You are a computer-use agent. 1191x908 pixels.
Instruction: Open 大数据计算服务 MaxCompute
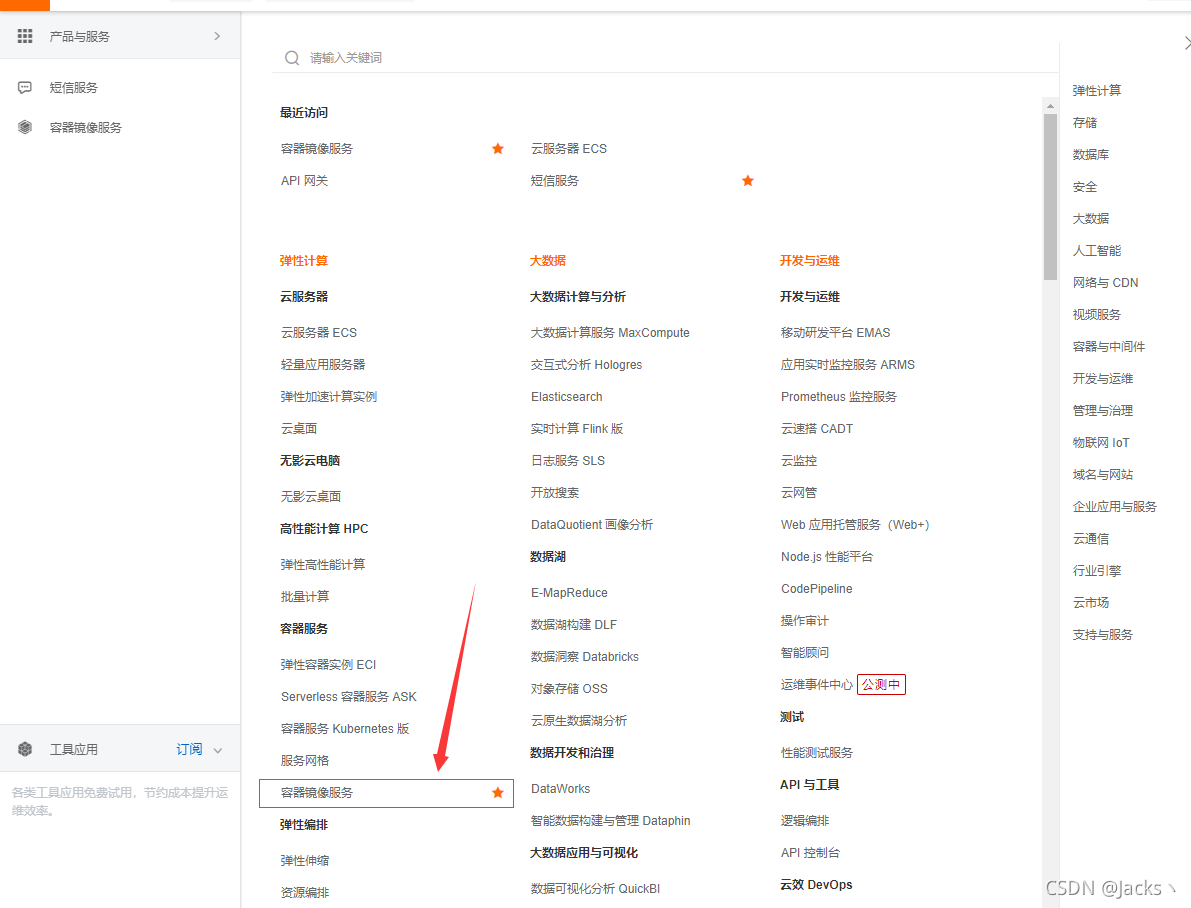pyautogui.click(x=610, y=332)
